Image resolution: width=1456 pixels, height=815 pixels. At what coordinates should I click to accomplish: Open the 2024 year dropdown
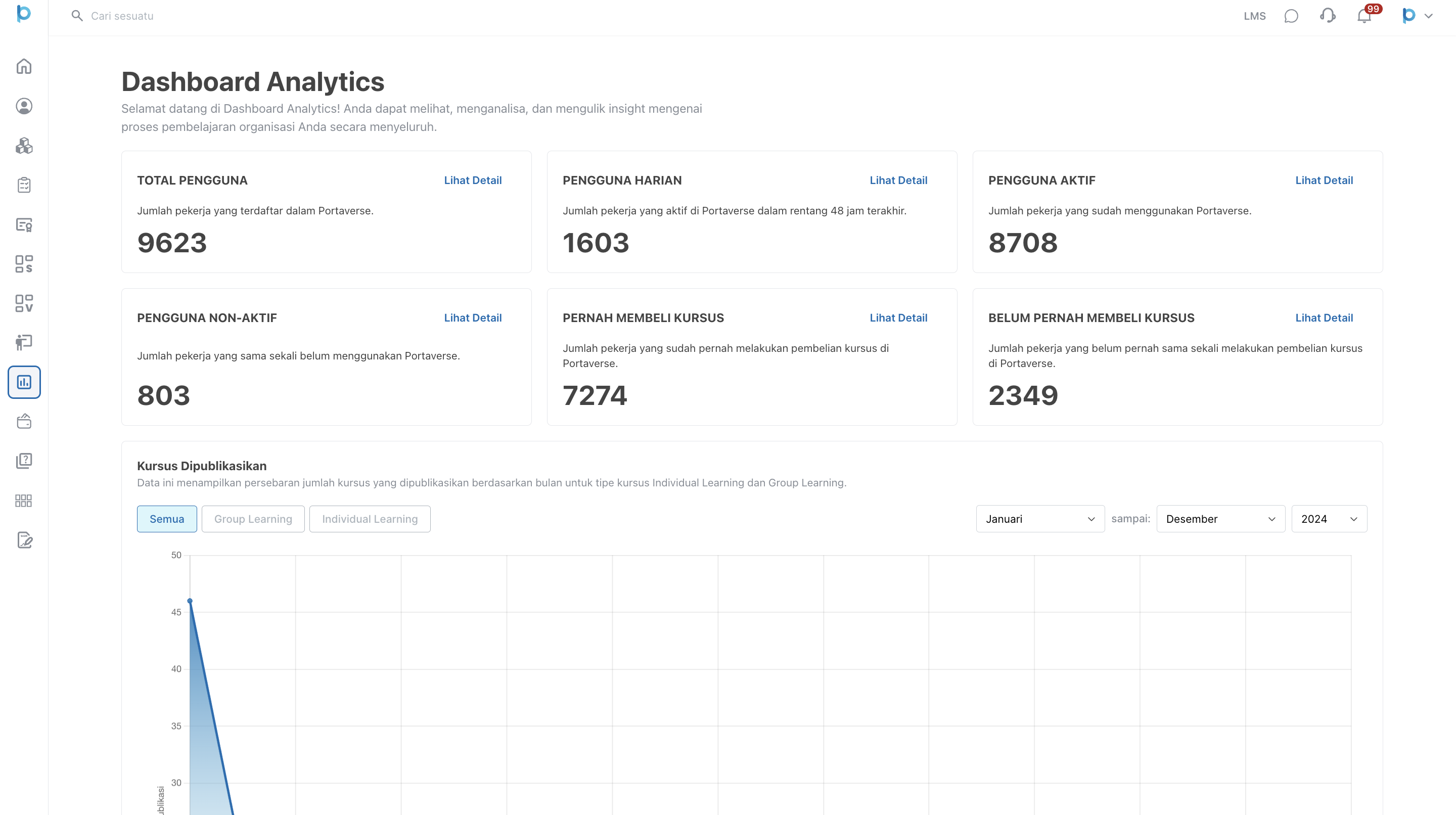tap(1328, 519)
